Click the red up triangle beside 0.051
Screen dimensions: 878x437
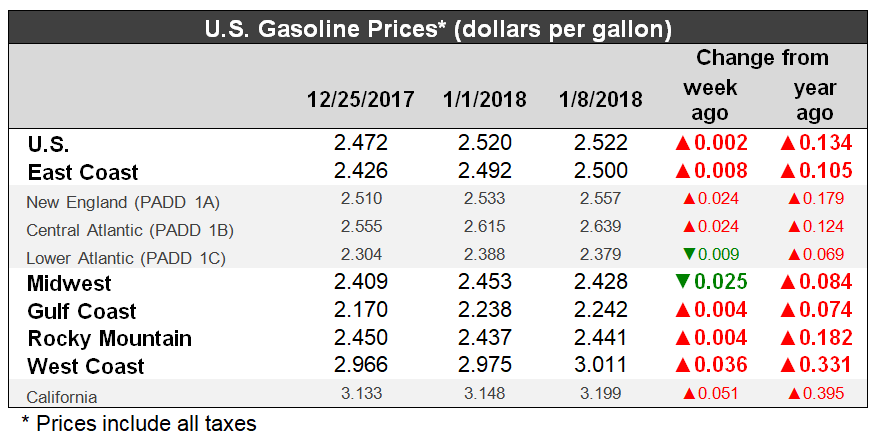[687, 395]
